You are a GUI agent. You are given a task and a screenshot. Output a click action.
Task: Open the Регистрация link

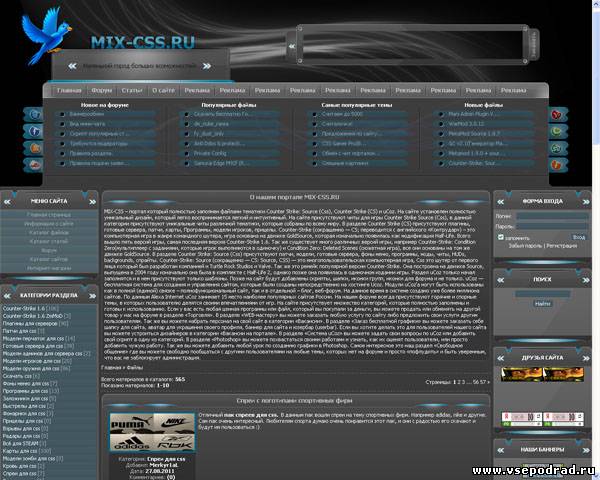(x=561, y=246)
